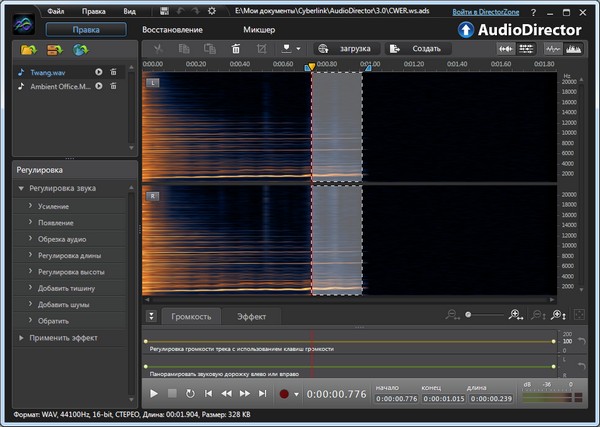Collapse the Регулировка звука section

pos(22,188)
